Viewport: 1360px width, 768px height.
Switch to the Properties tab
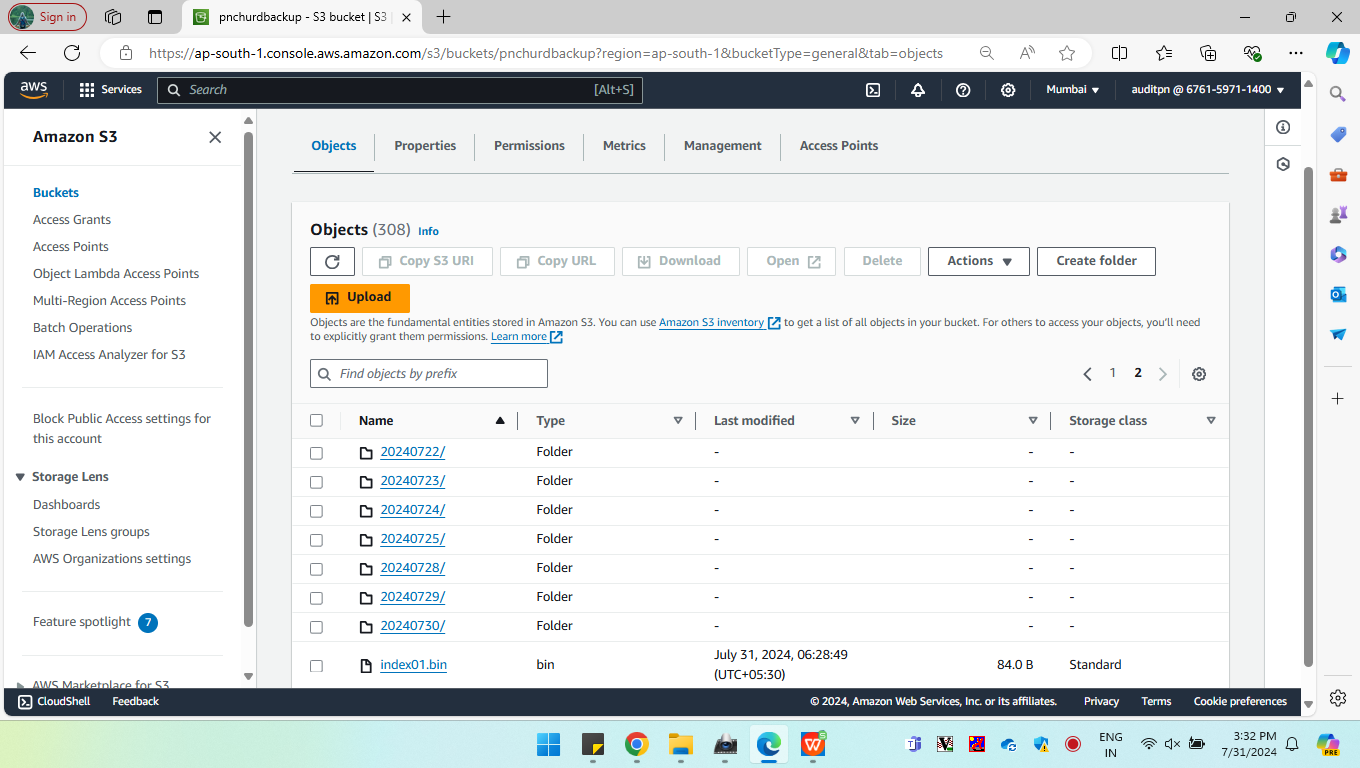click(425, 146)
